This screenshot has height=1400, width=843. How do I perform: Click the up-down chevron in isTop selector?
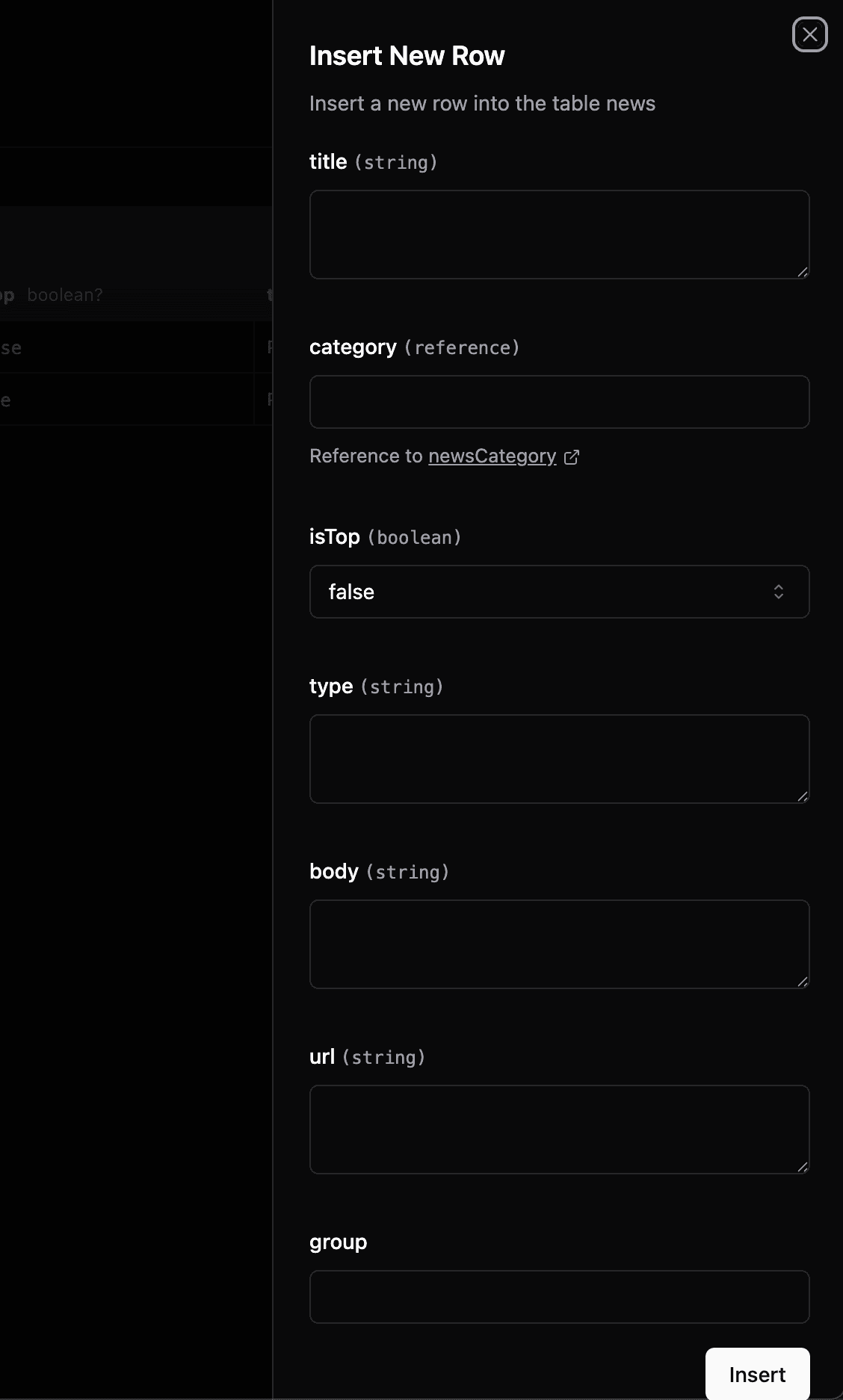coord(778,592)
